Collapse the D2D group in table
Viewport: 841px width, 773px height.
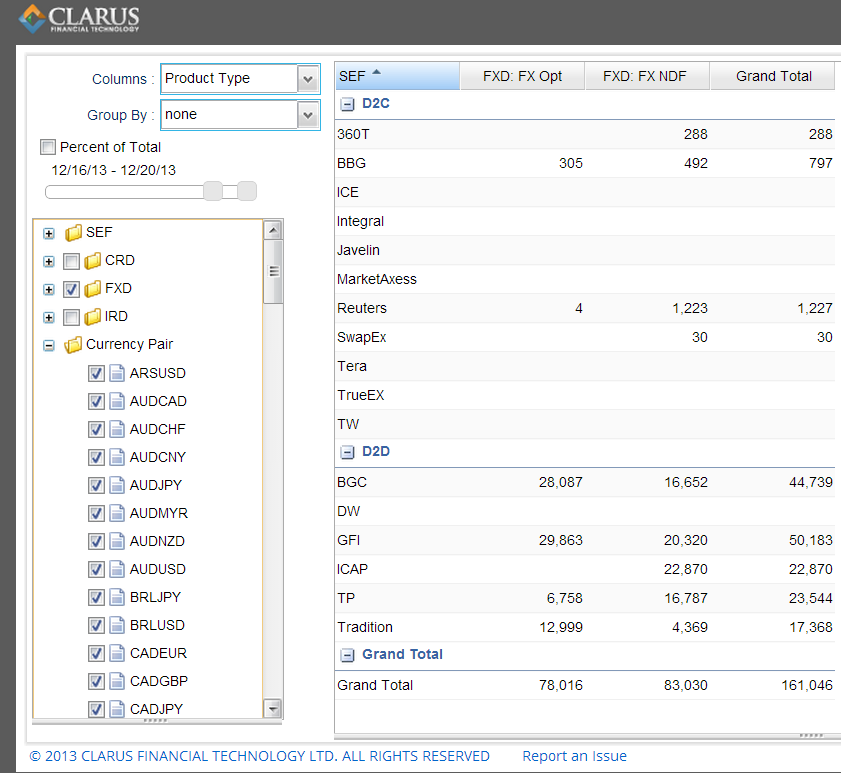point(348,452)
